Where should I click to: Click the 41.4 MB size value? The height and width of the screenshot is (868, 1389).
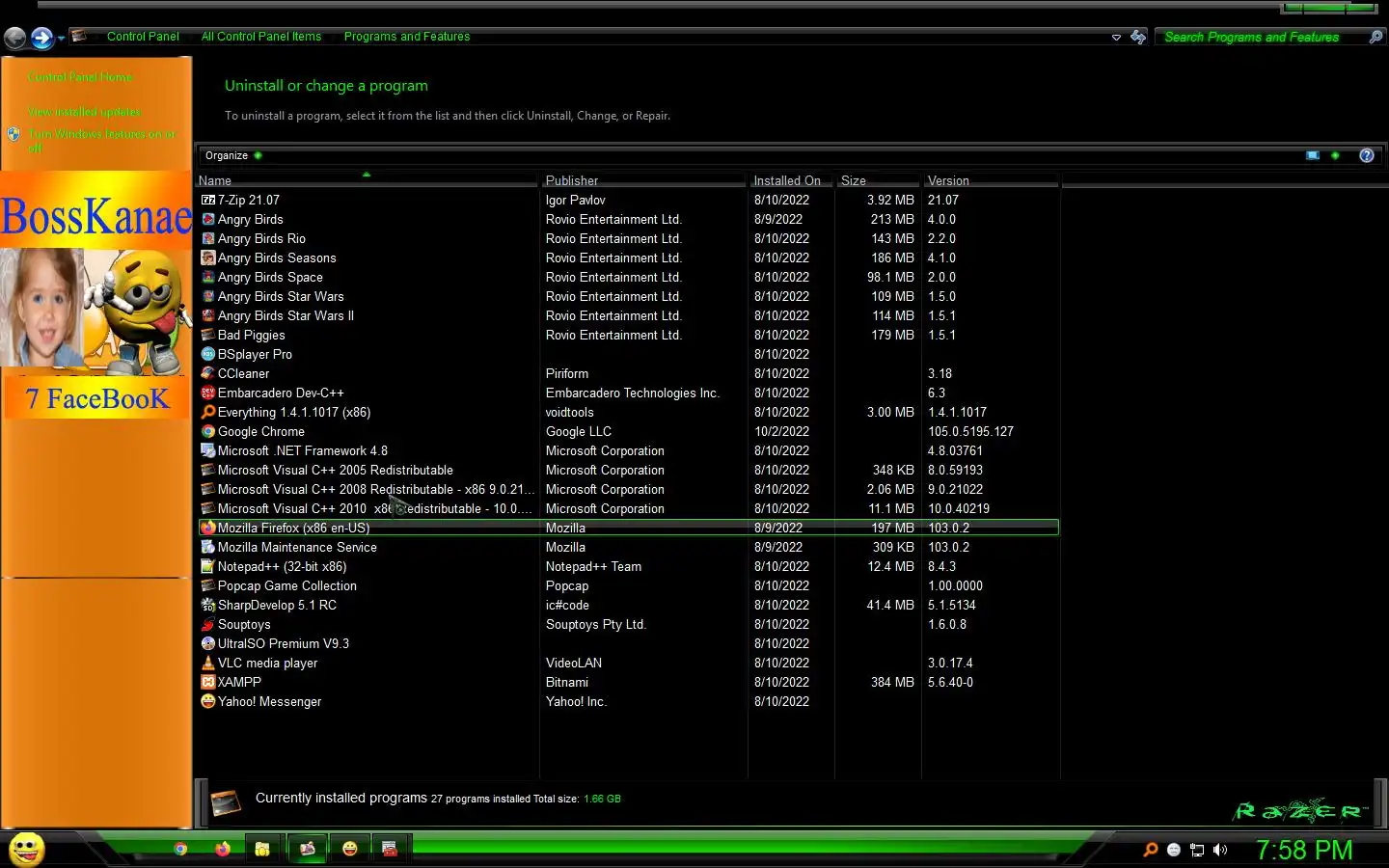(x=890, y=605)
